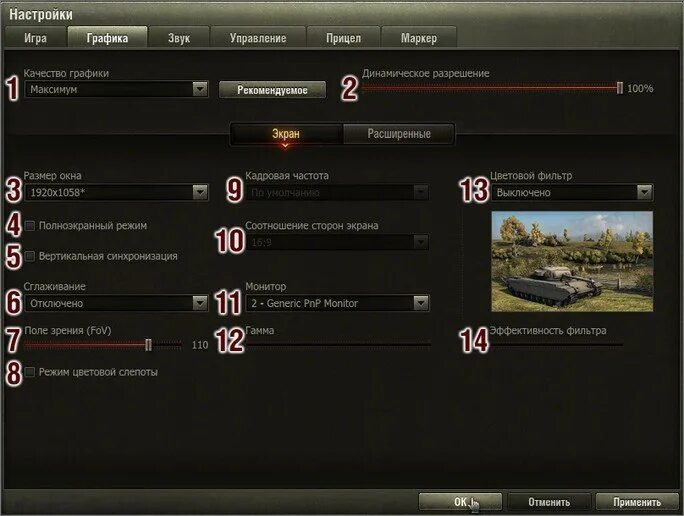Expand the Монитор selection dropdown
684x516 pixels.
(421, 303)
